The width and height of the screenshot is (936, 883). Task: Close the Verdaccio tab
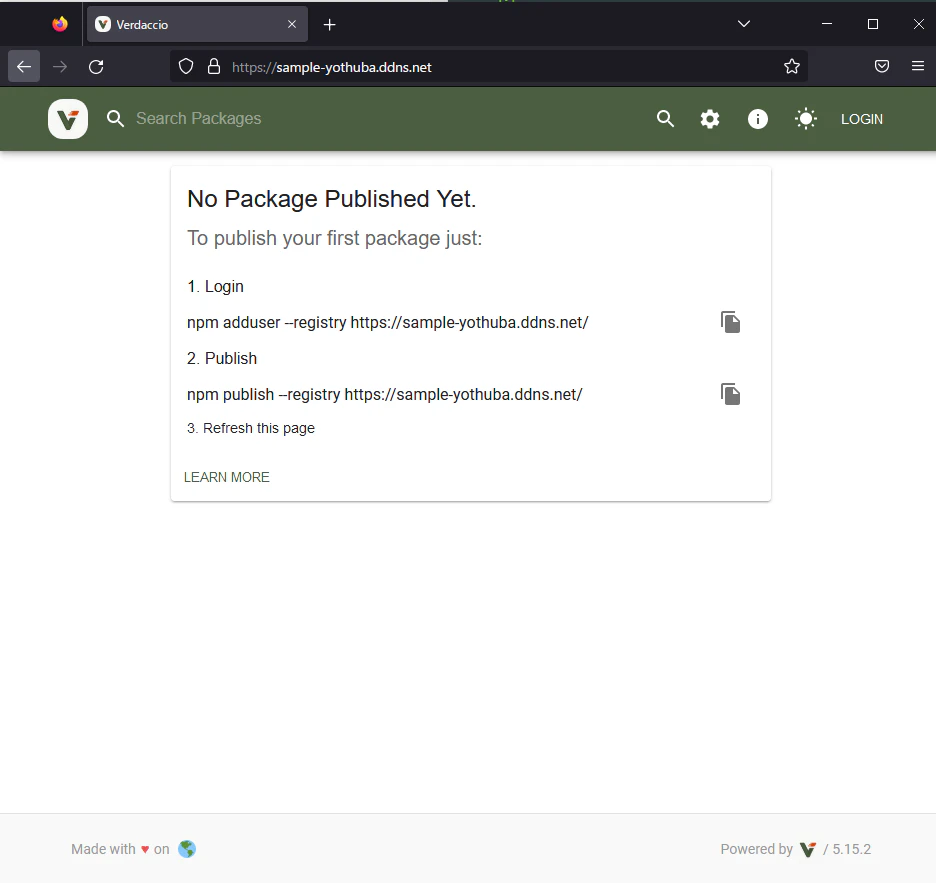(x=292, y=24)
